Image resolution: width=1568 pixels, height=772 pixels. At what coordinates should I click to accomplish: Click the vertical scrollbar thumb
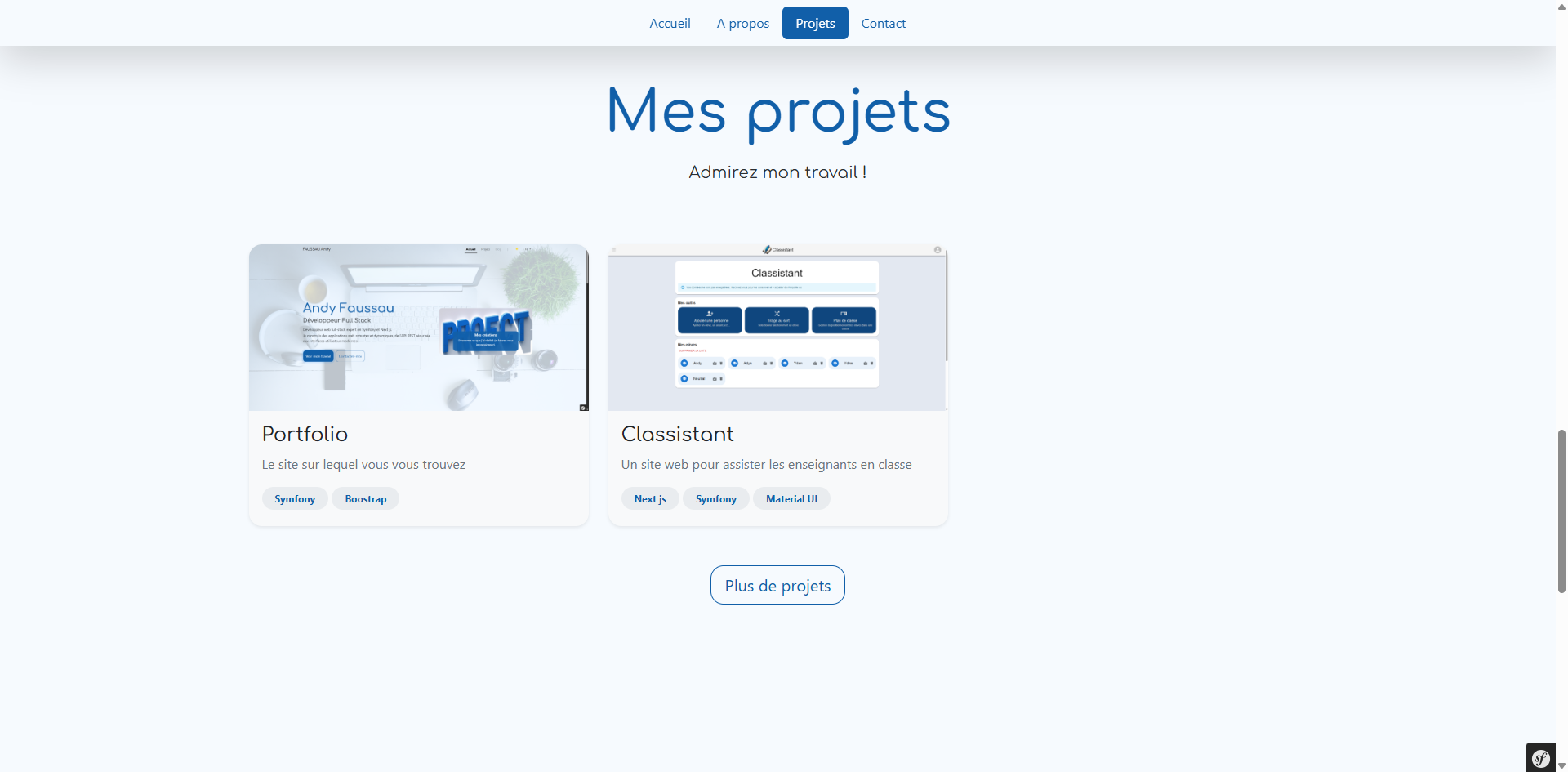(1561, 511)
